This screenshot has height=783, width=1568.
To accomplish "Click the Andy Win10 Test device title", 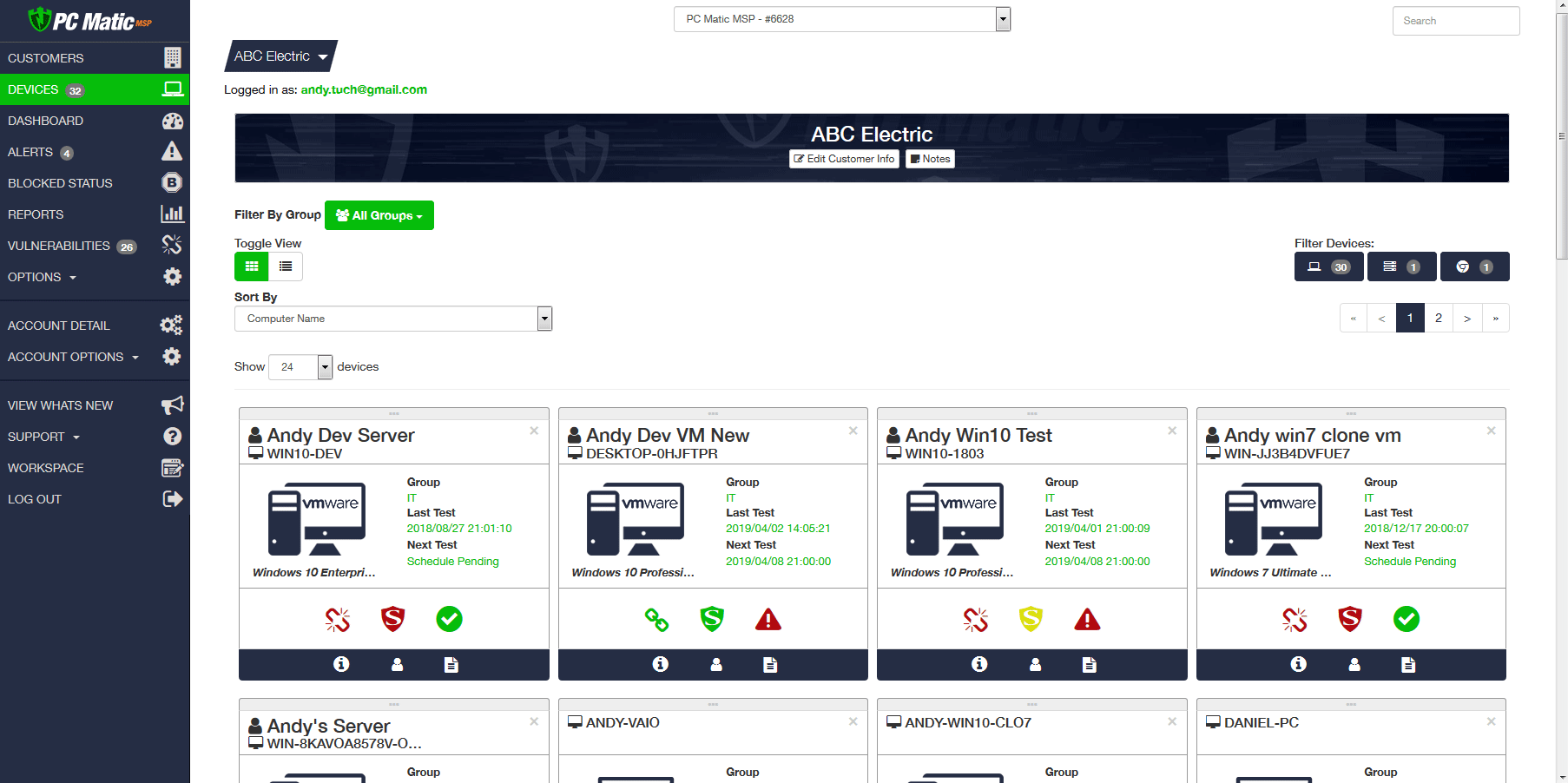I will click(x=978, y=435).
